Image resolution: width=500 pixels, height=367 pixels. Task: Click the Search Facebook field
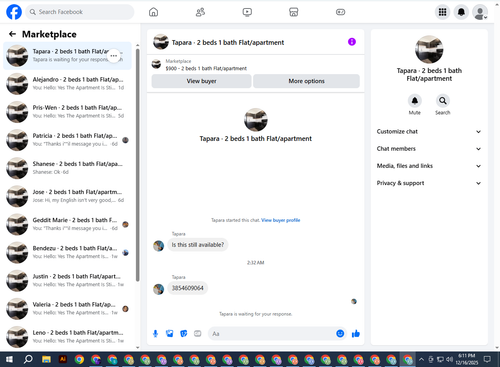click(80, 12)
